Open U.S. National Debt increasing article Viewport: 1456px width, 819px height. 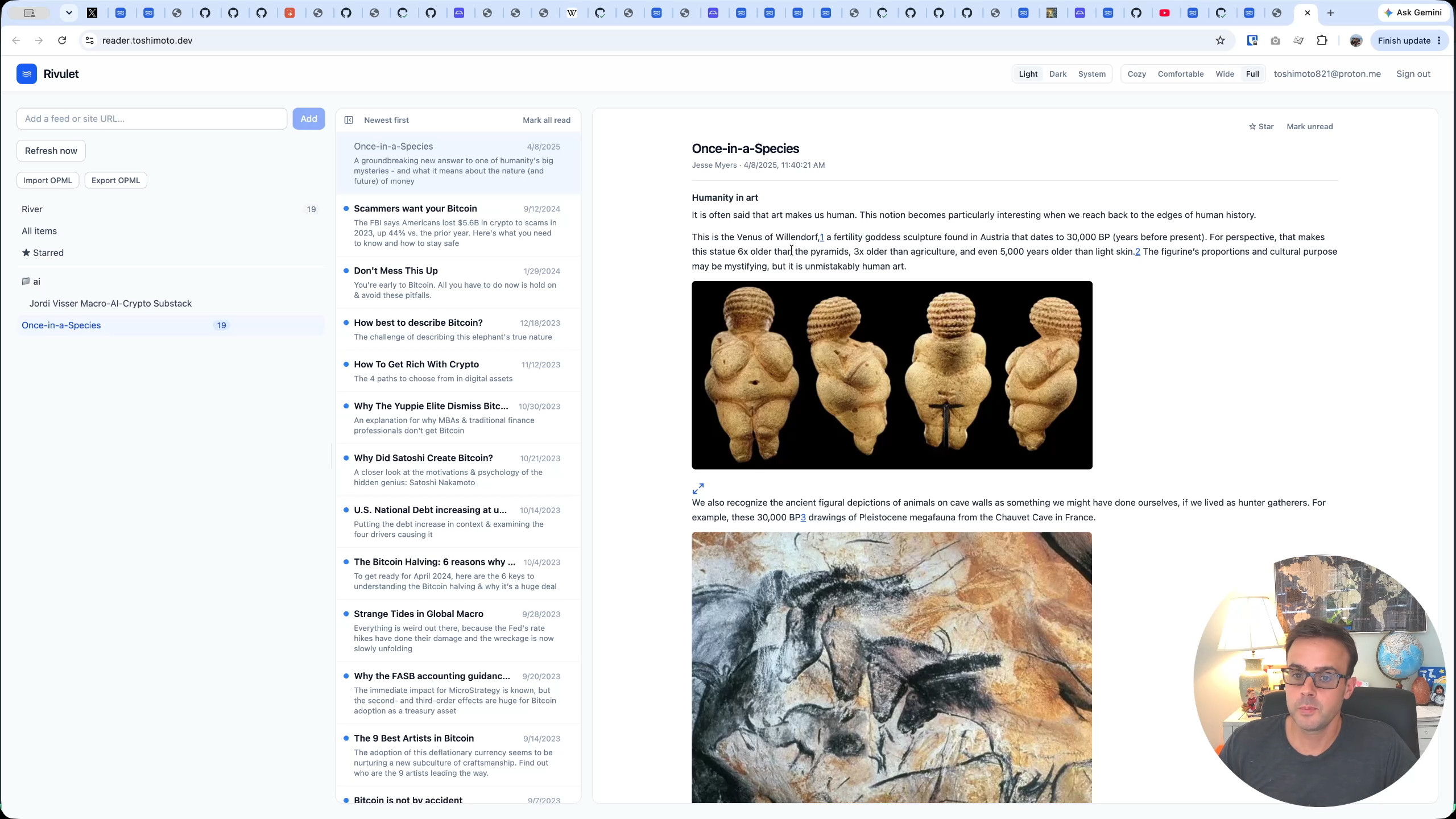[x=458, y=522]
